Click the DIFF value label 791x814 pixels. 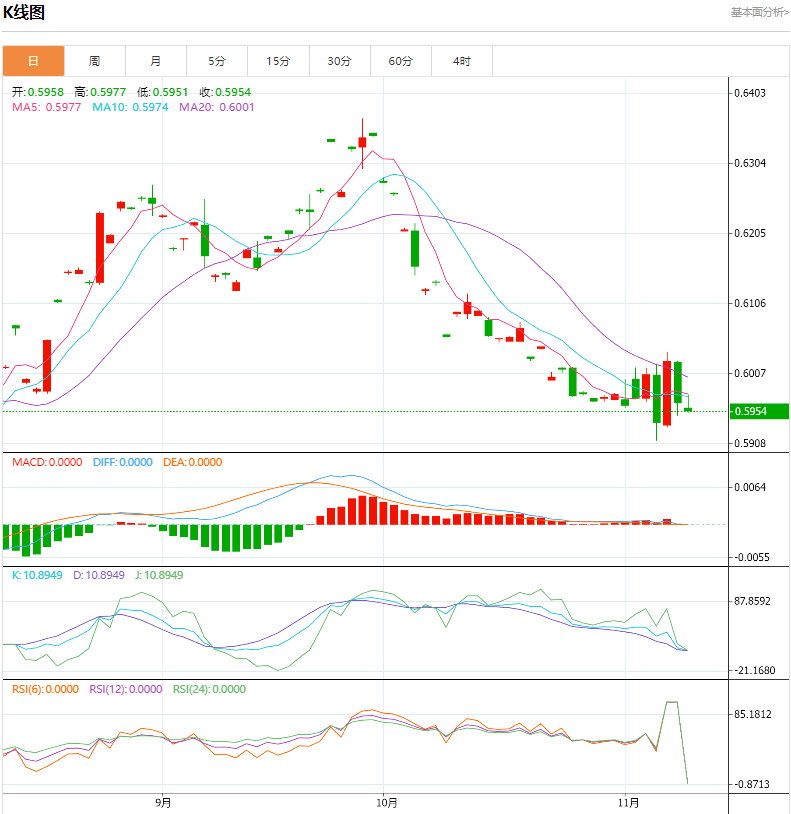point(122,462)
